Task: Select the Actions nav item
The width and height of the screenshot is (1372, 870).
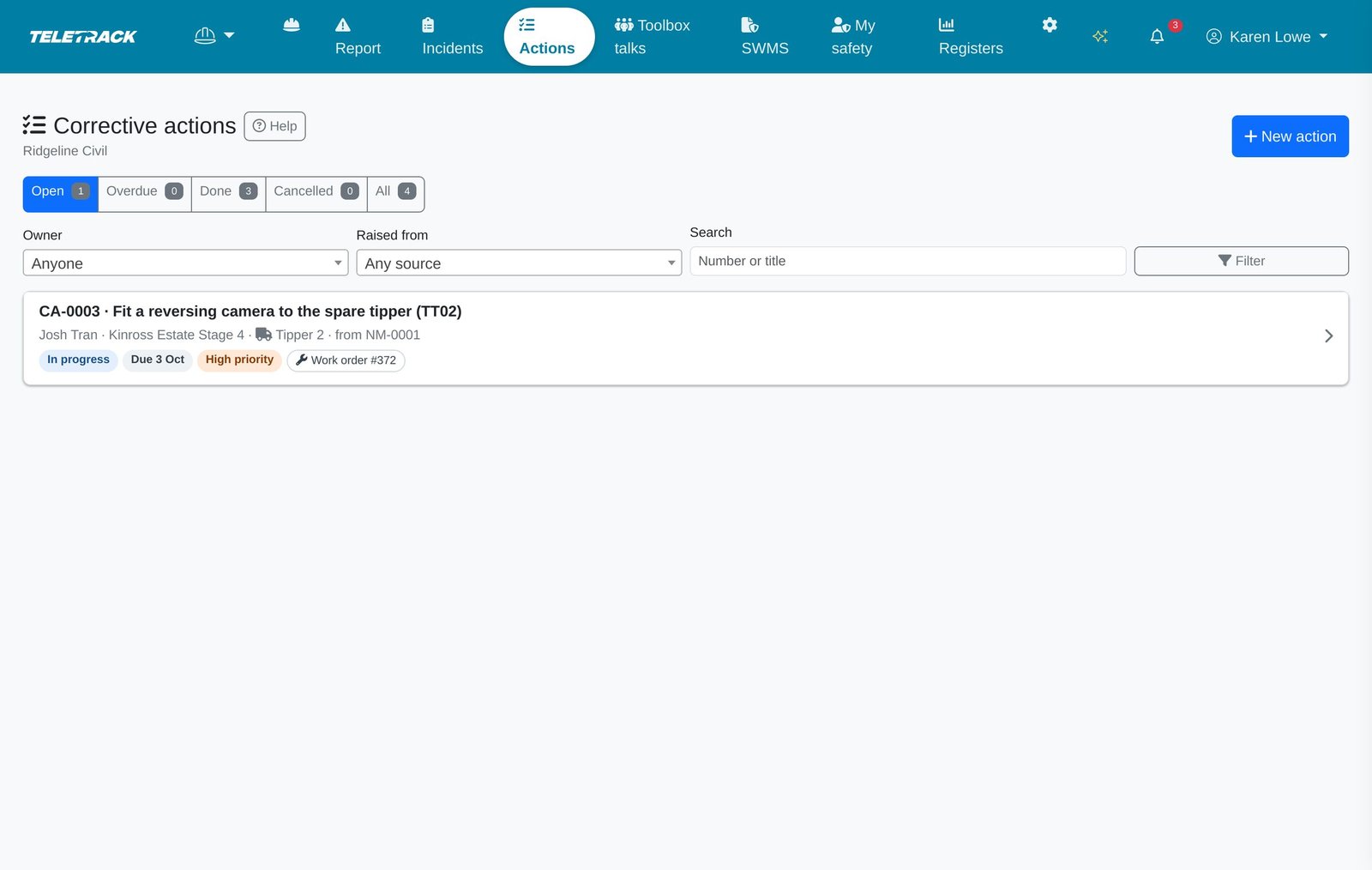Action: tap(549, 36)
